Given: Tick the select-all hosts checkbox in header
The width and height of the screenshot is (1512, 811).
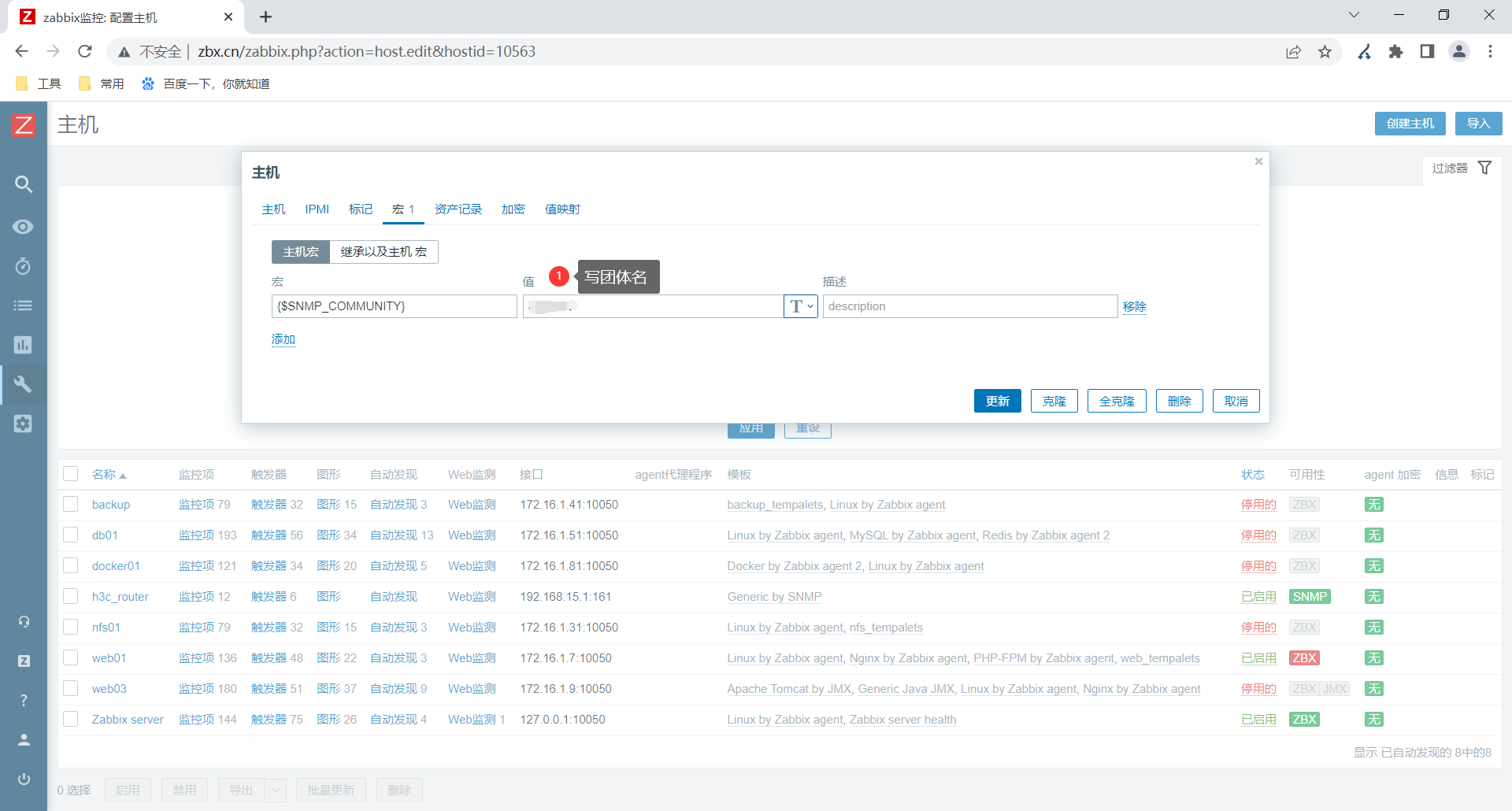Looking at the screenshot, I should coord(71,474).
